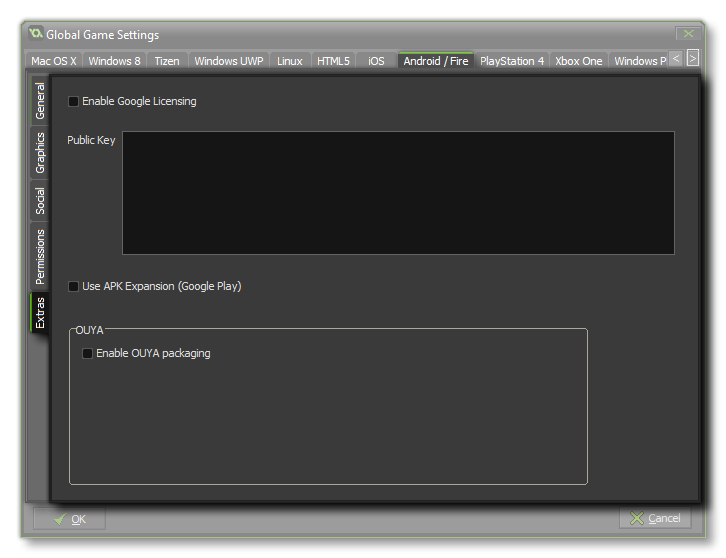
Task: Switch to the Mac OS X tab
Action: [x=54, y=61]
